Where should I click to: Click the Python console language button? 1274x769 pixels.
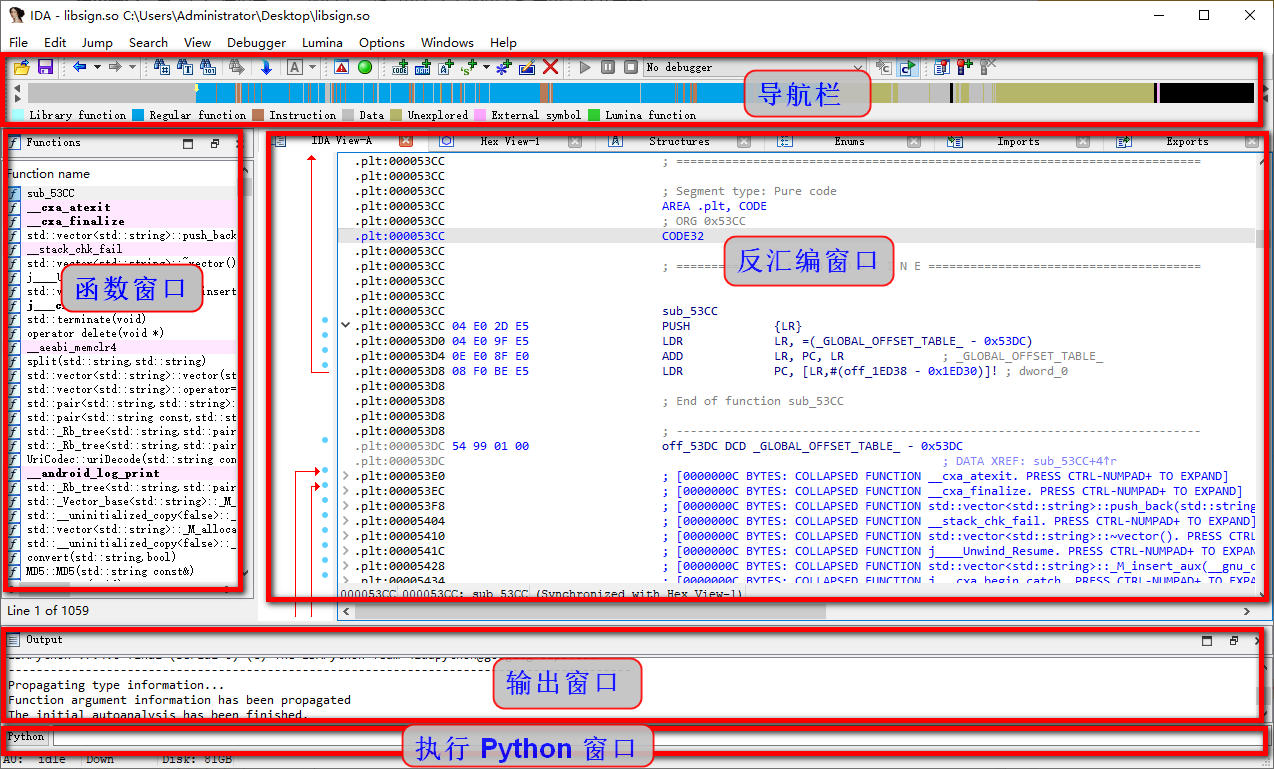pos(27,737)
